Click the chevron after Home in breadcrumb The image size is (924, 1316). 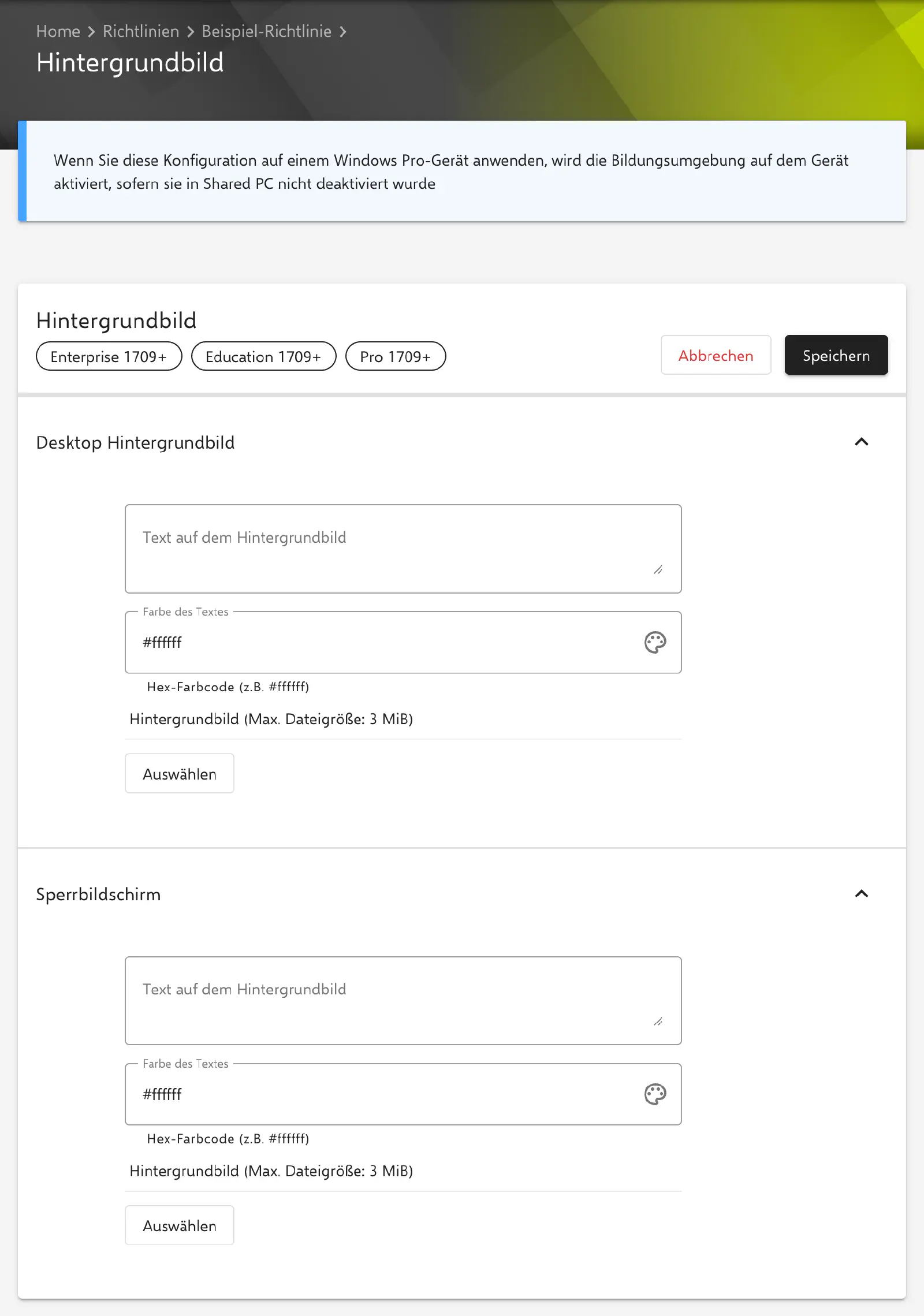(91, 32)
